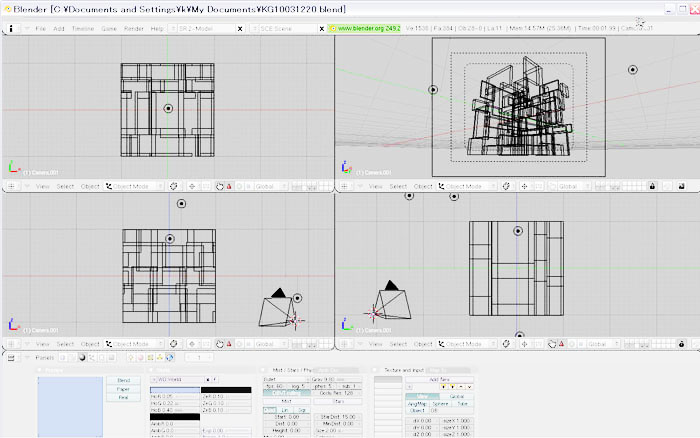Open Object Mode dropdown in top-left viewport

pos(134,186)
